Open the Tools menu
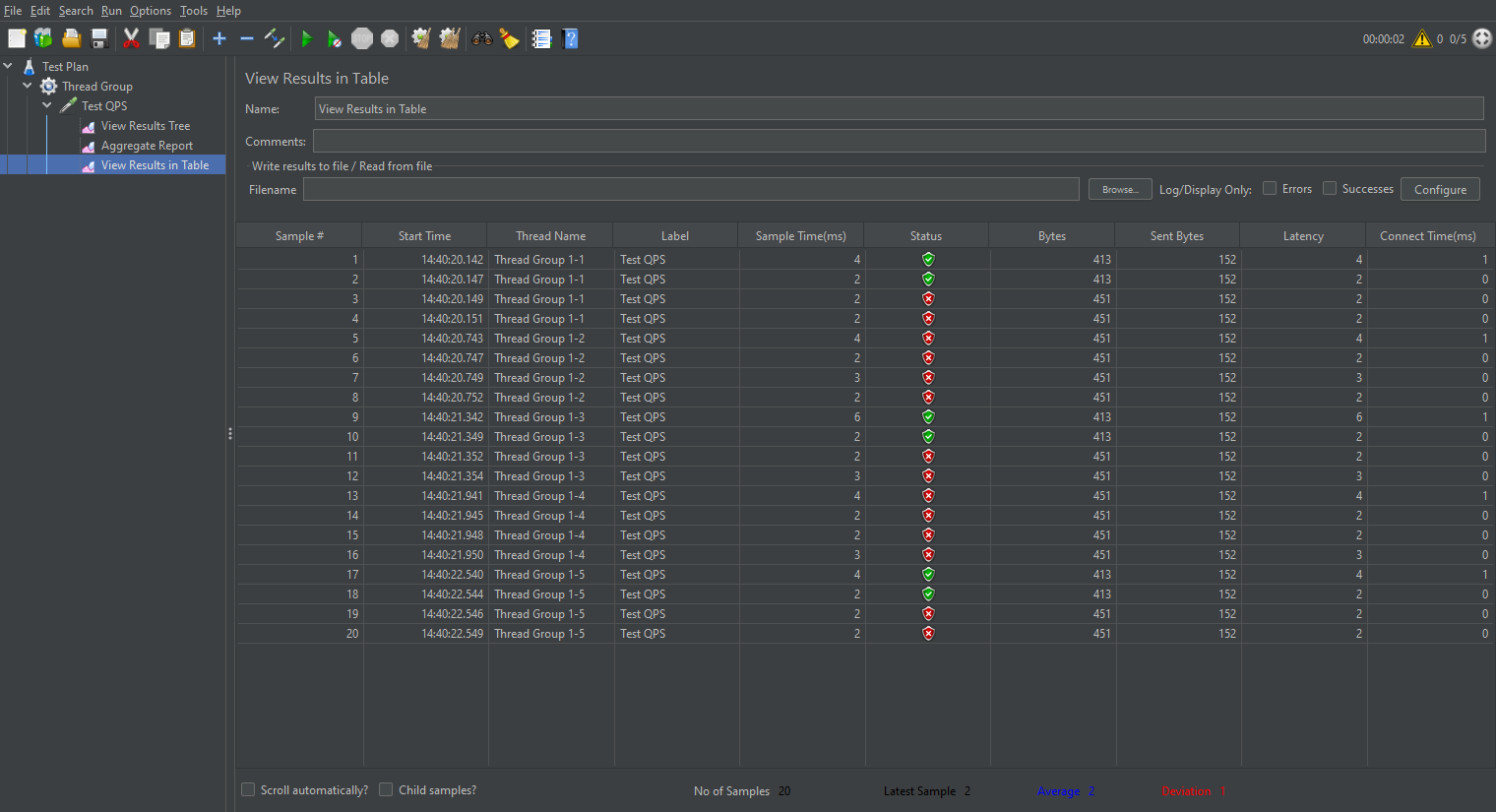Image resolution: width=1496 pixels, height=812 pixels. pyautogui.click(x=194, y=11)
